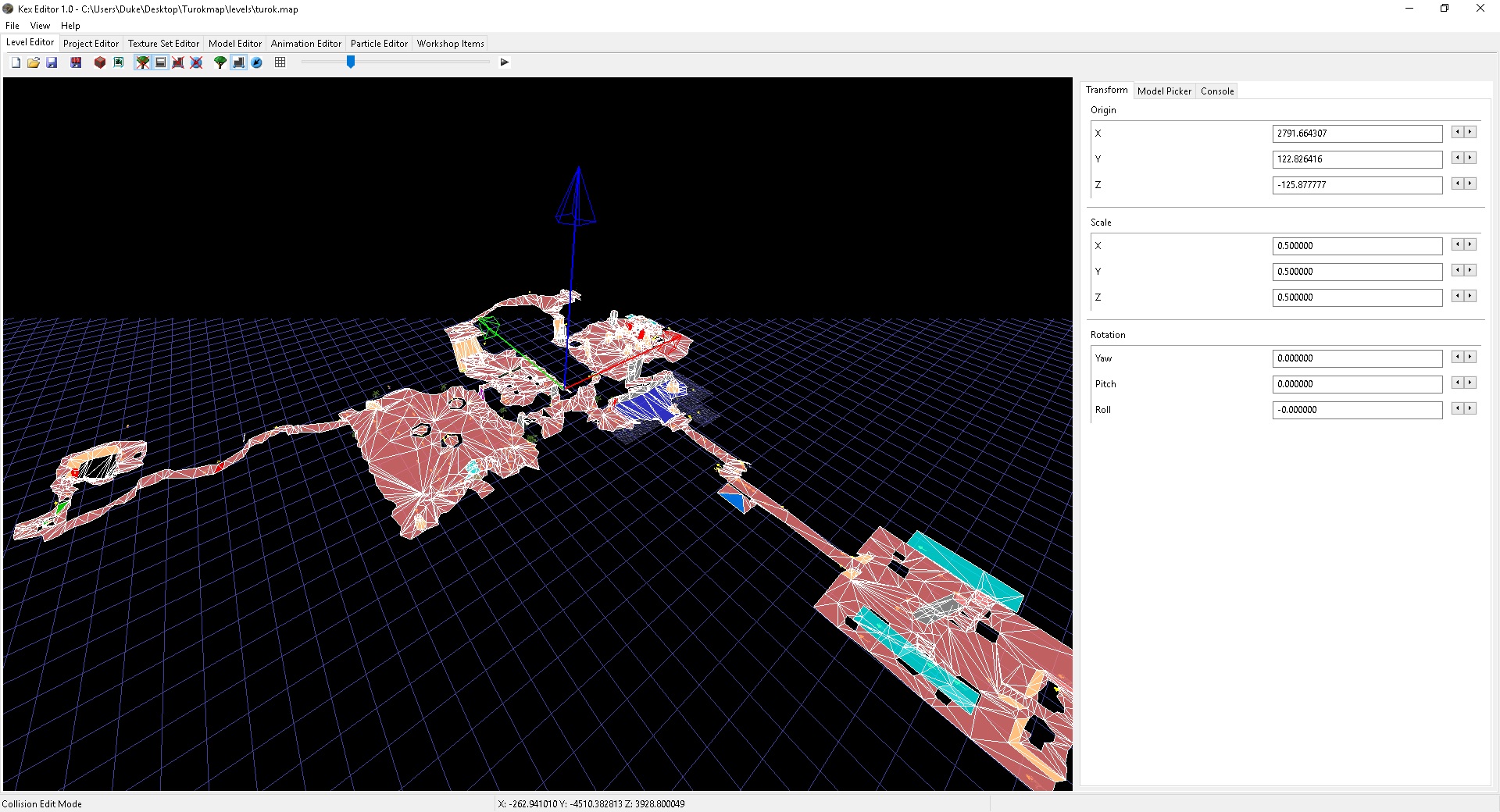
Task: Click the green tree toolbar icon
Action: [220, 62]
